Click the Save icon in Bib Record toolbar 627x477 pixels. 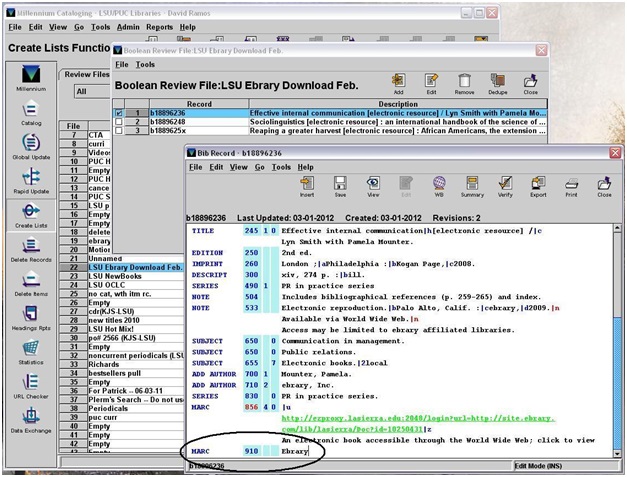tap(340, 187)
